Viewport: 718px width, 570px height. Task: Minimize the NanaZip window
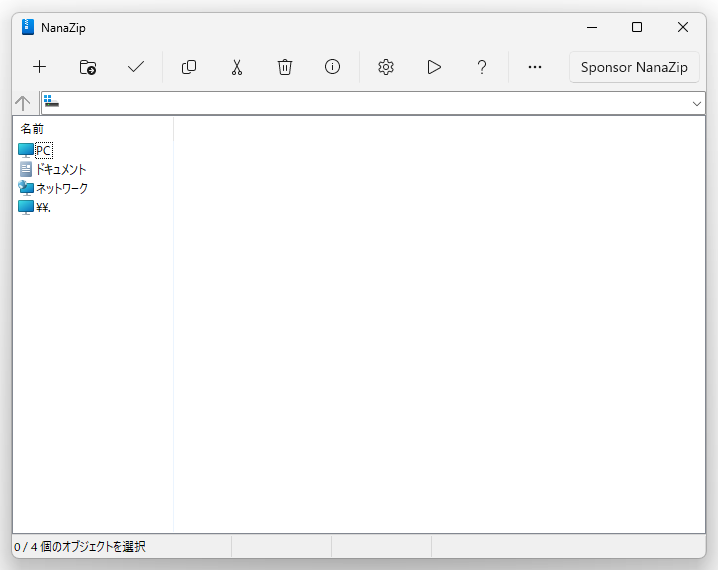click(592, 27)
